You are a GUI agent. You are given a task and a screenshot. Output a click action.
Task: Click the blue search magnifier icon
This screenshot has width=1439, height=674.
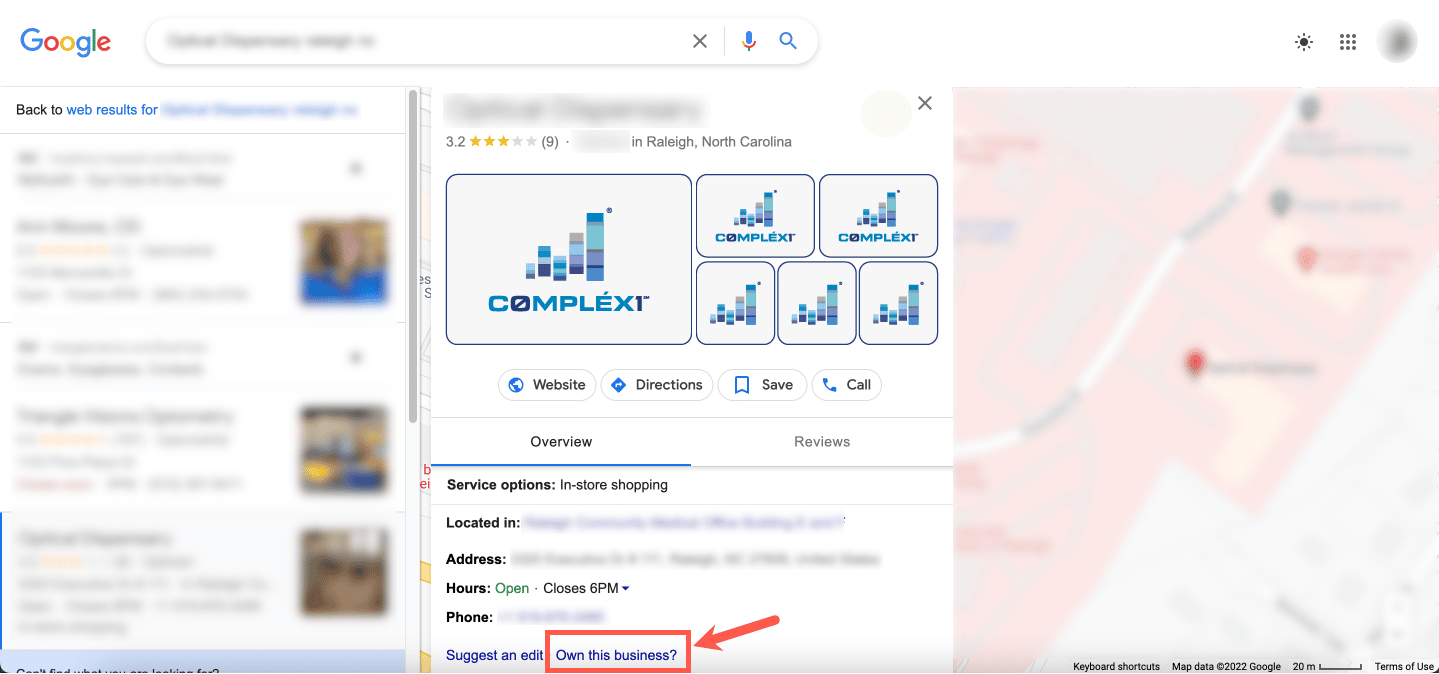[x=787, y=41]
